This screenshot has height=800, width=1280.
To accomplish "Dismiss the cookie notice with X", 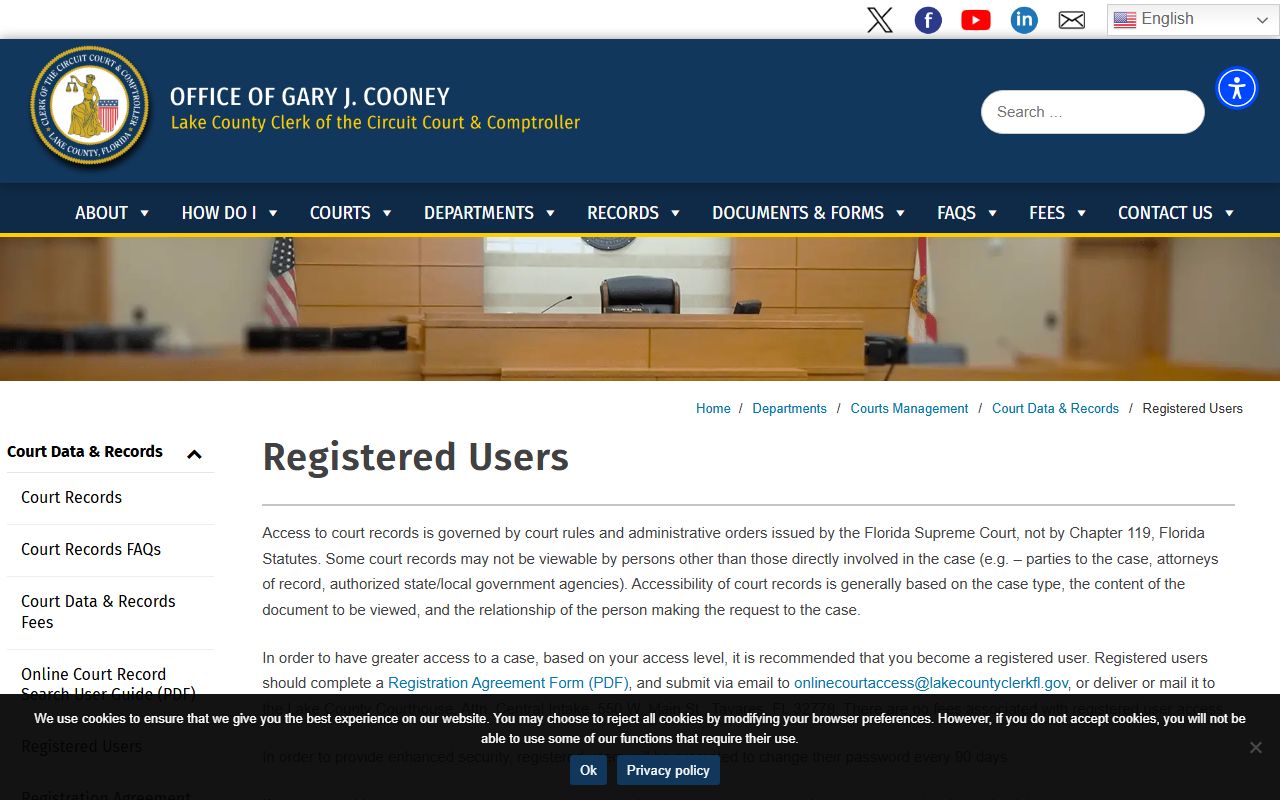I will pyautogui.click(x=1255, y=747).
